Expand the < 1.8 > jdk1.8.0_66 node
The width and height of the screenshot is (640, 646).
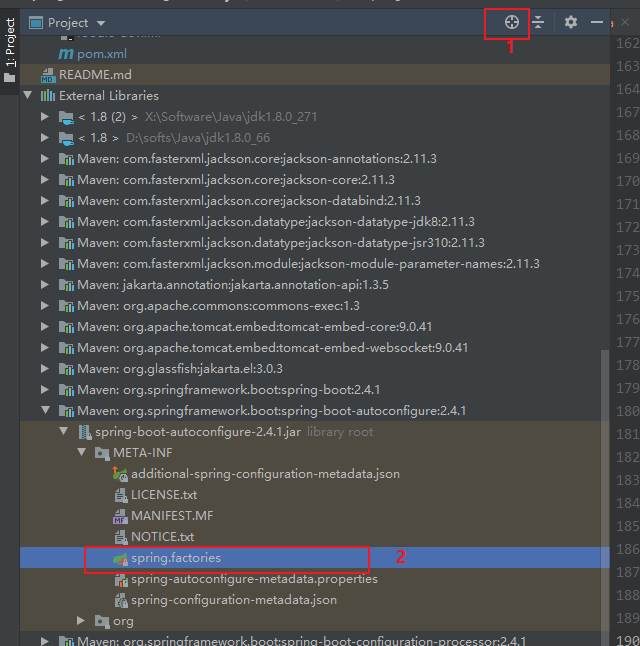tap(45, 138)
